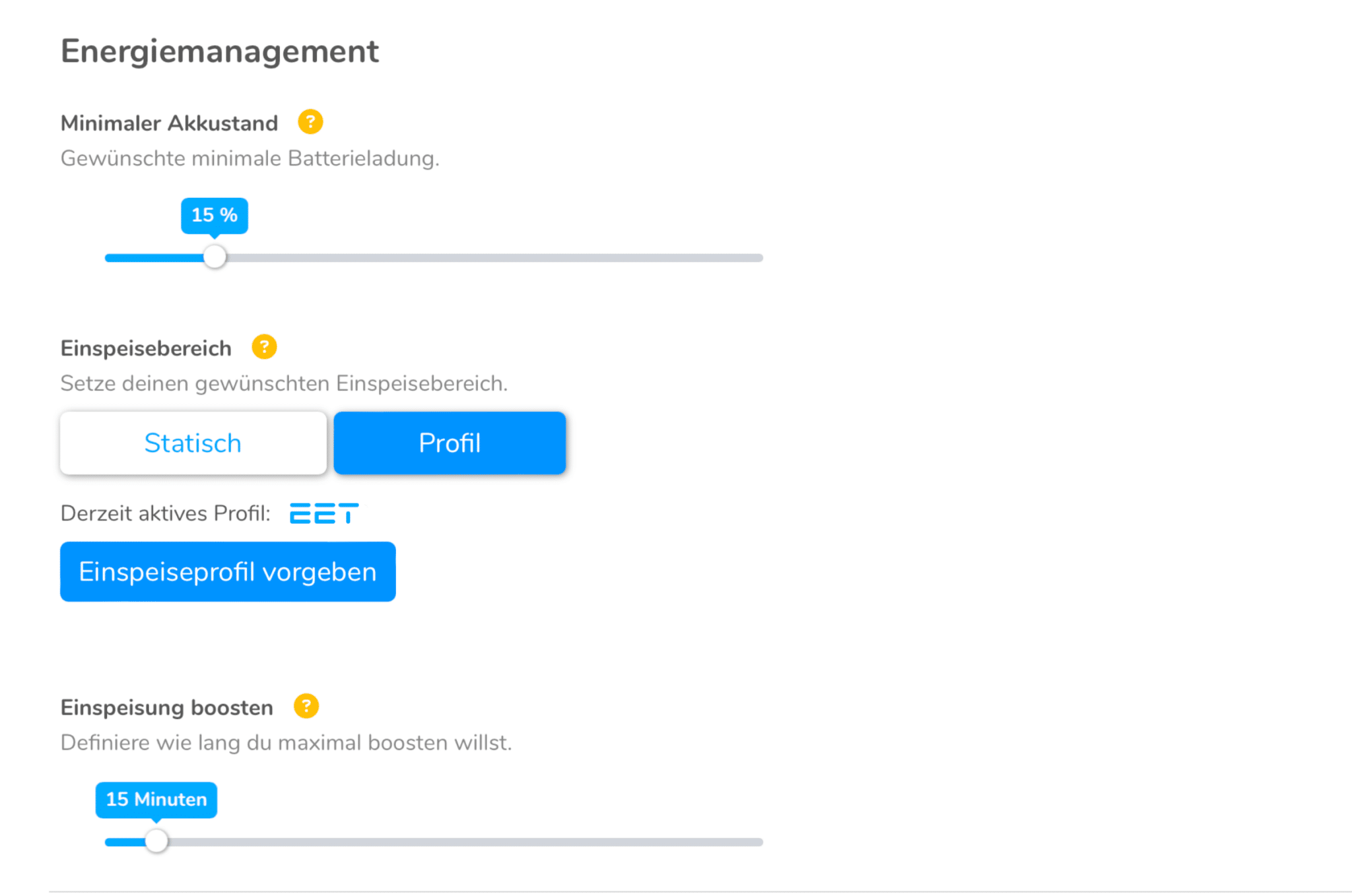Click the Energiemanagement page heading
This screenshot has width=1352, height=896.
(x=220, y=51)
